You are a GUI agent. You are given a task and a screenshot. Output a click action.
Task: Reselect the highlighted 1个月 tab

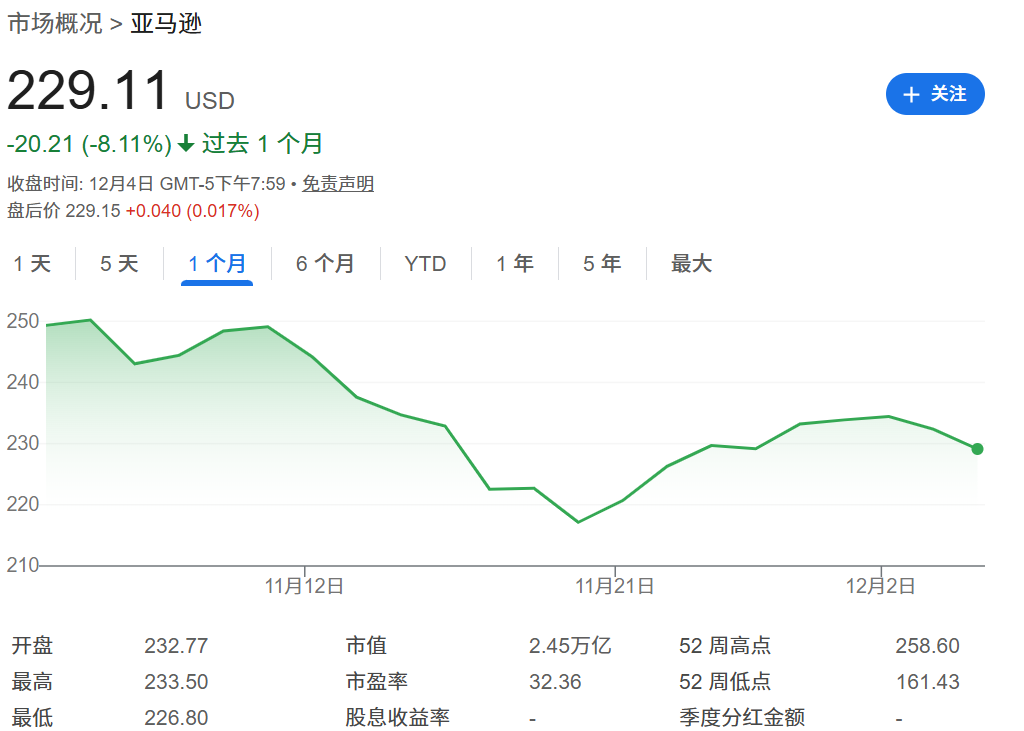(218, 263)
